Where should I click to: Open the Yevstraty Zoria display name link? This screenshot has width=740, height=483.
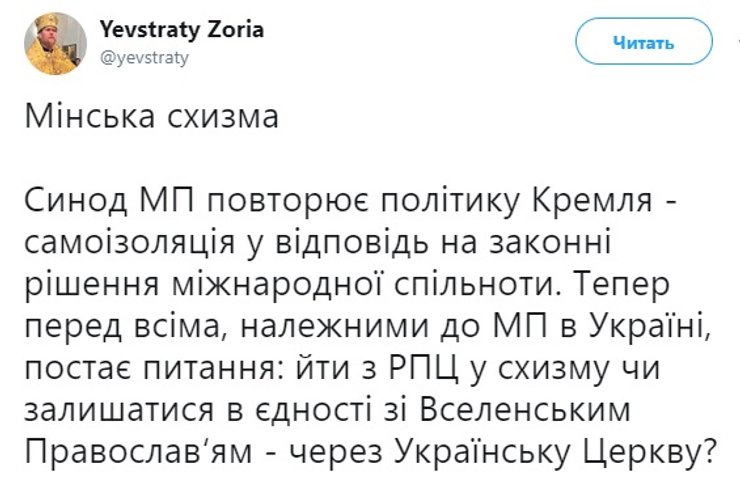coord(182,30)
